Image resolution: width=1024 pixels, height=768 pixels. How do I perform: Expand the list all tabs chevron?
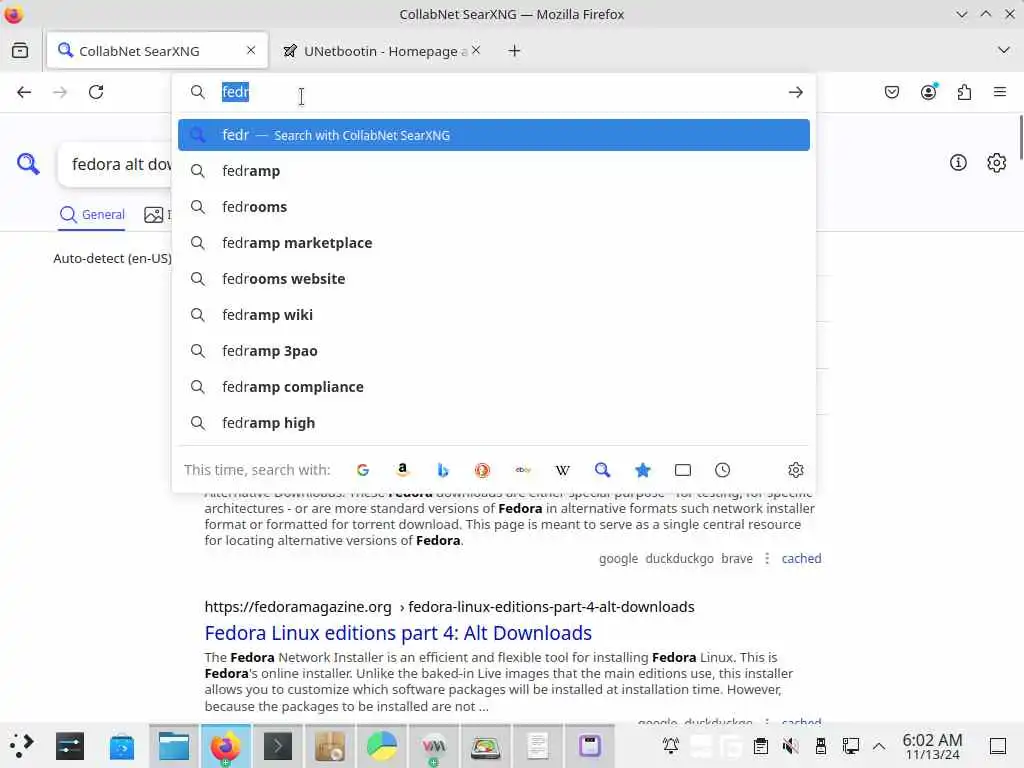tap(1004, 50)
